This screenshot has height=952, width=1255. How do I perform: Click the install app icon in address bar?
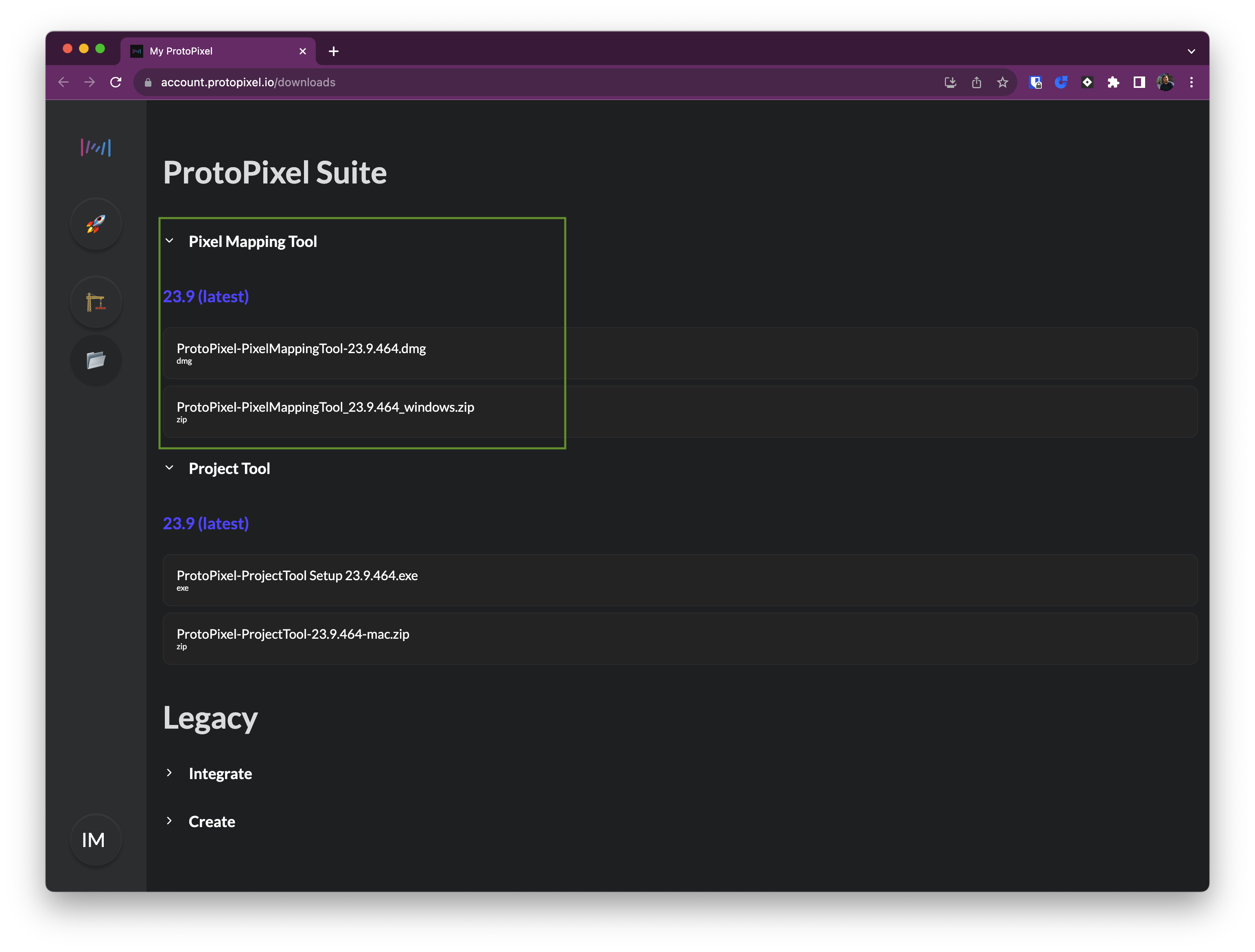pos(950,82)
